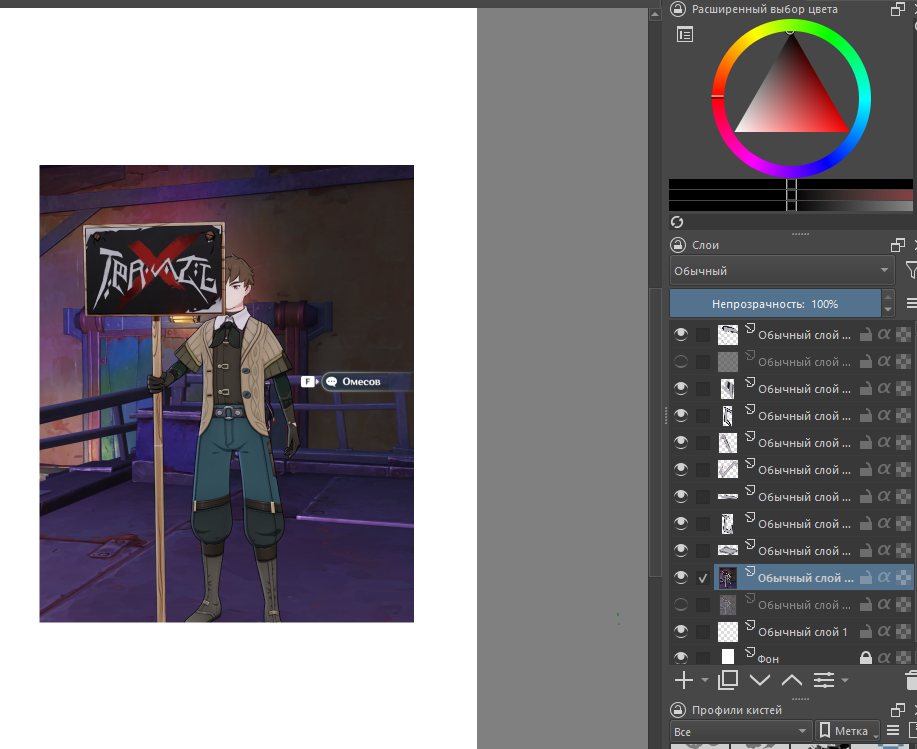Hide the highlighted selected layer
This screenshot has height=749, width=917.
point(681,578)
